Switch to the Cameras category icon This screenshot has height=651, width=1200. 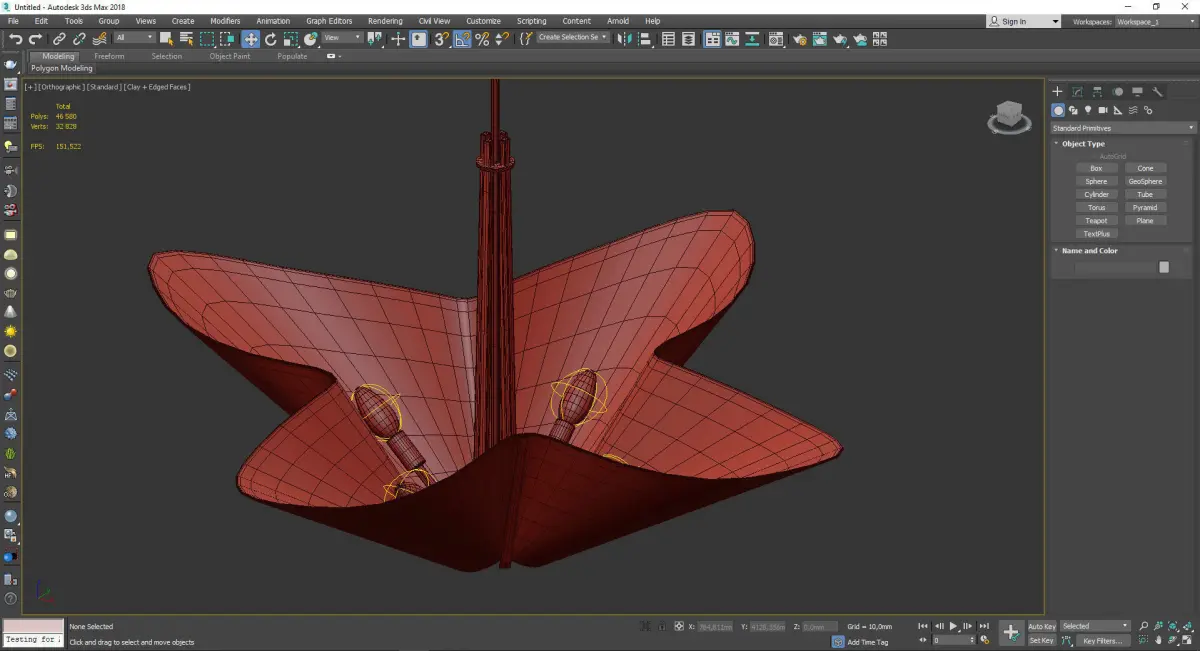(1103, 110)
